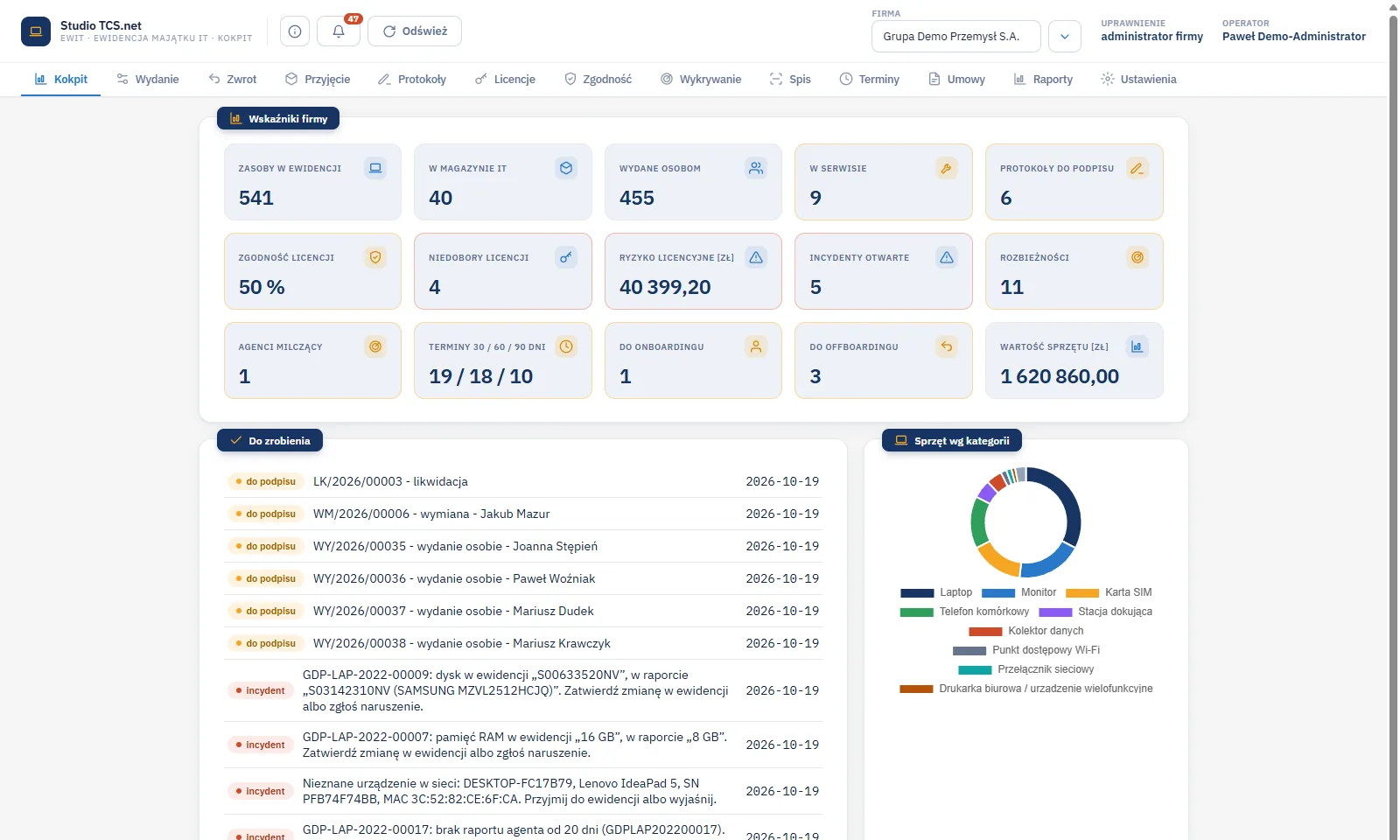Click wrench icon on W serwisie card
This screenshot has width=1400, height=840.
pyautogui.click(x=947, y=168)
